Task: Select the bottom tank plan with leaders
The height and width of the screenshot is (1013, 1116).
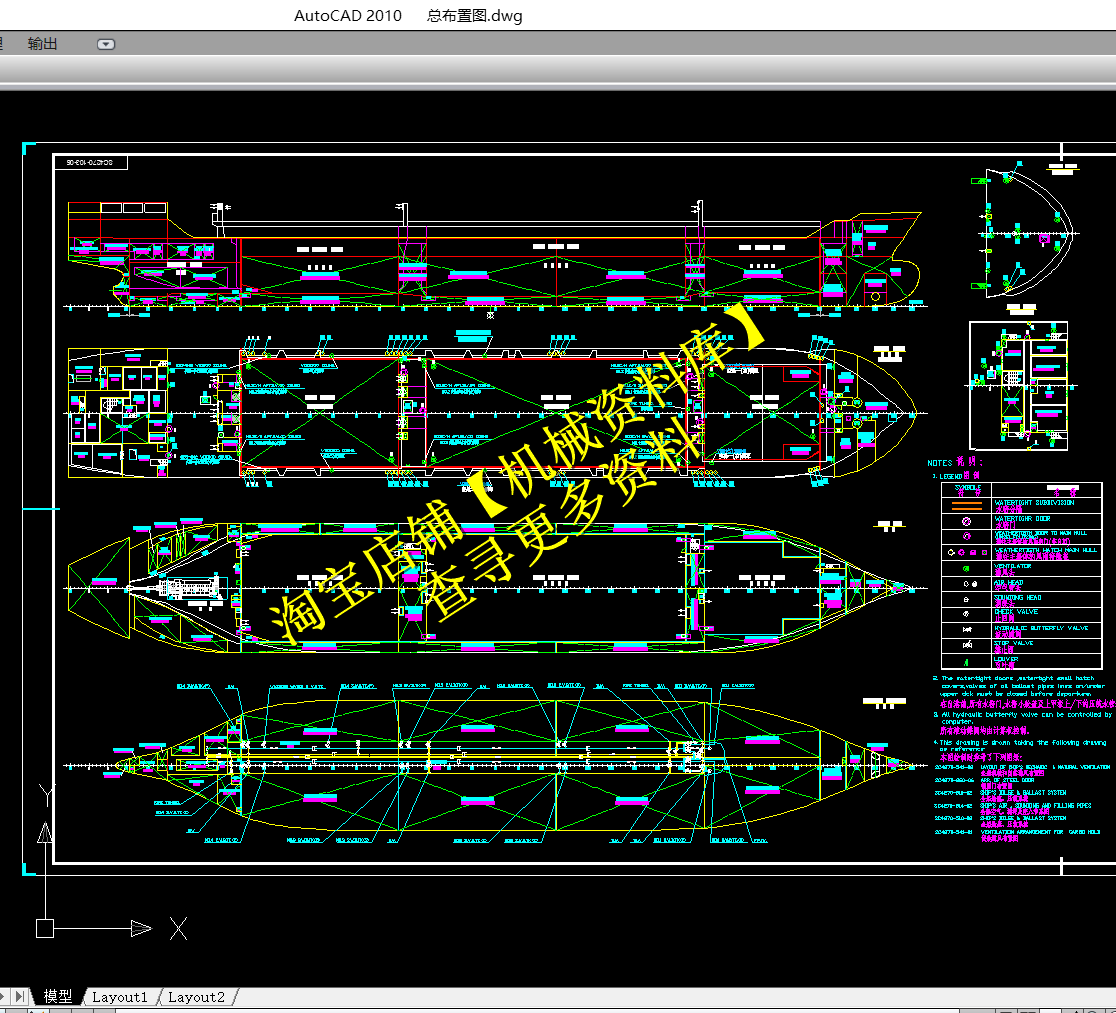Action: [495, 765]
